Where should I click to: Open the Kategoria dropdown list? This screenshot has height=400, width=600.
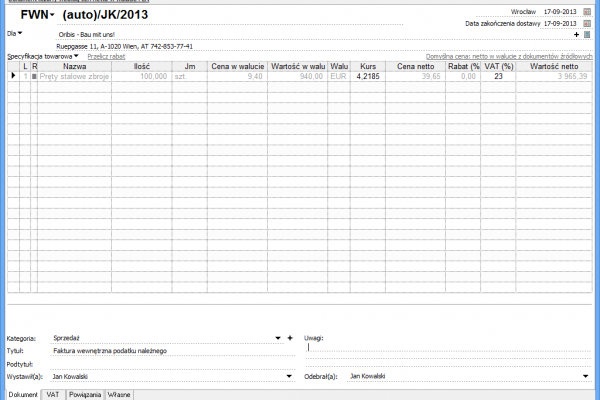point(277,338)
